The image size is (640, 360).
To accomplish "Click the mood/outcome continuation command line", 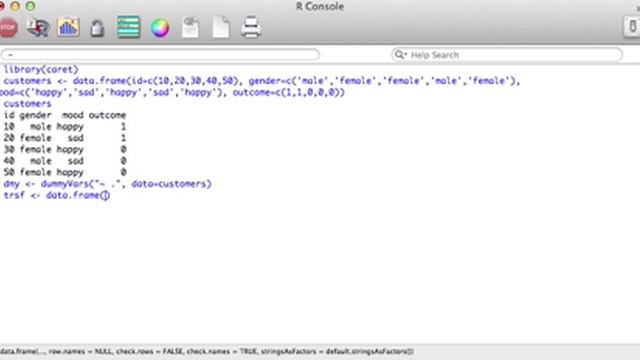I will [172, 92].
